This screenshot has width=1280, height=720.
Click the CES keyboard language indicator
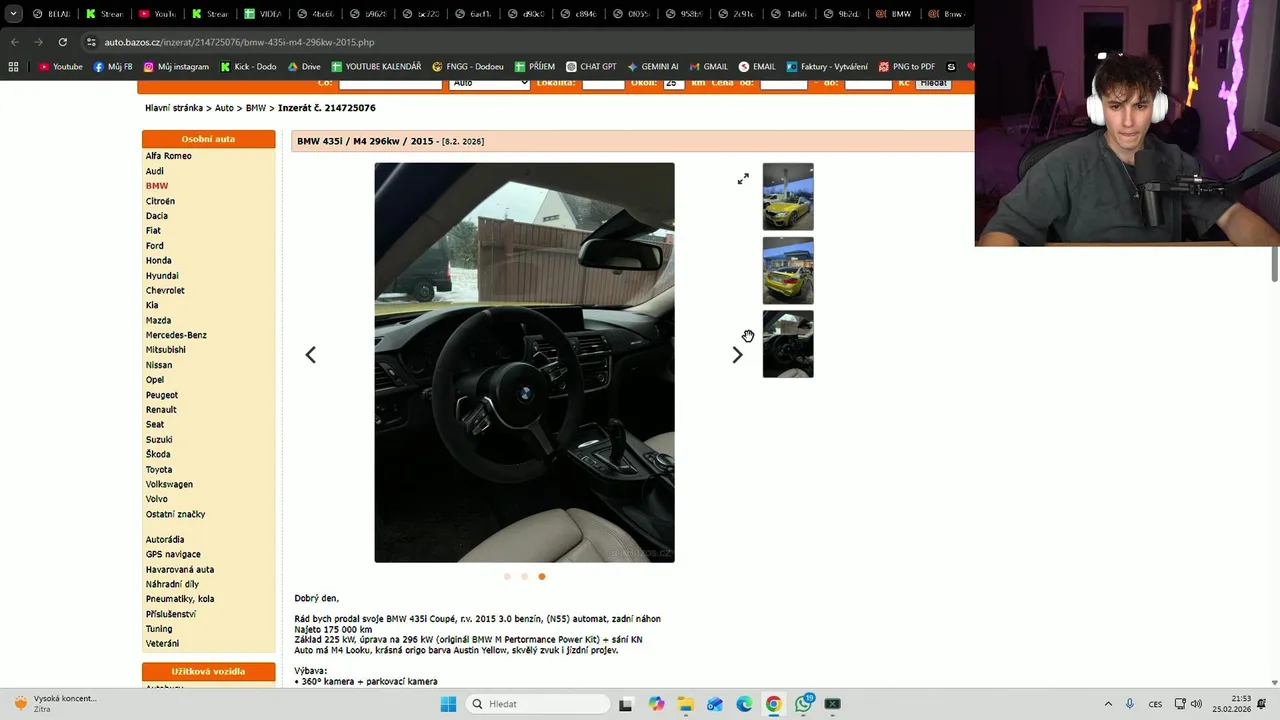tap(1155, 704)
